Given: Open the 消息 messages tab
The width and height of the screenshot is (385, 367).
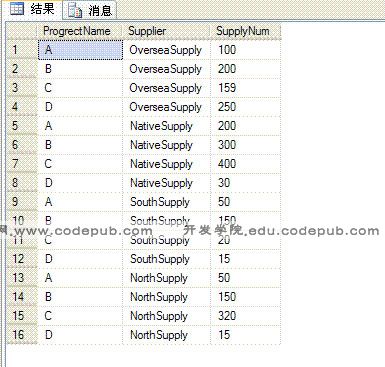Looking at the screenshot, I should [89, 10].
